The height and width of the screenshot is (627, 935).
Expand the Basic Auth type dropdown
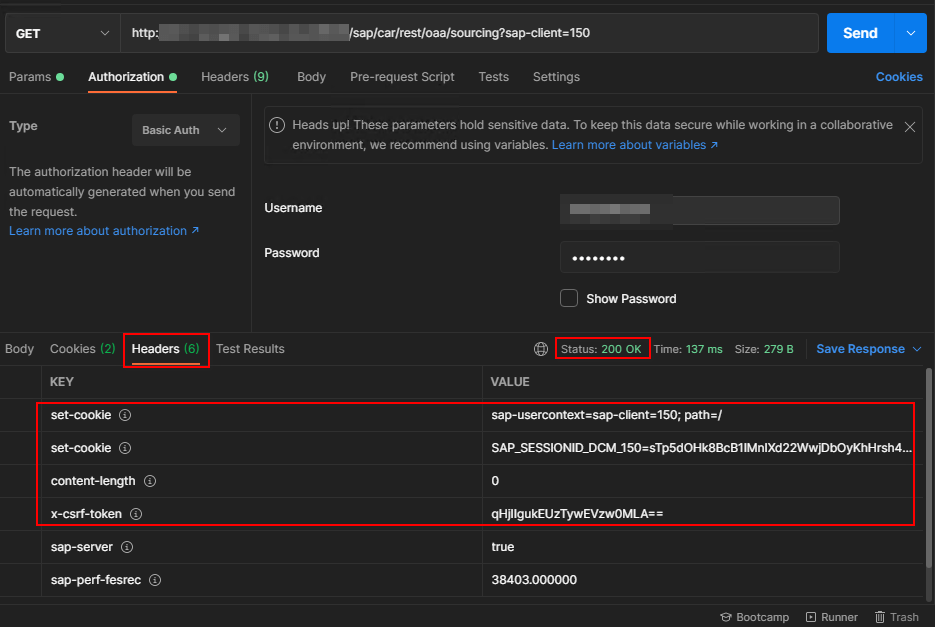click(x=185, y=130)
